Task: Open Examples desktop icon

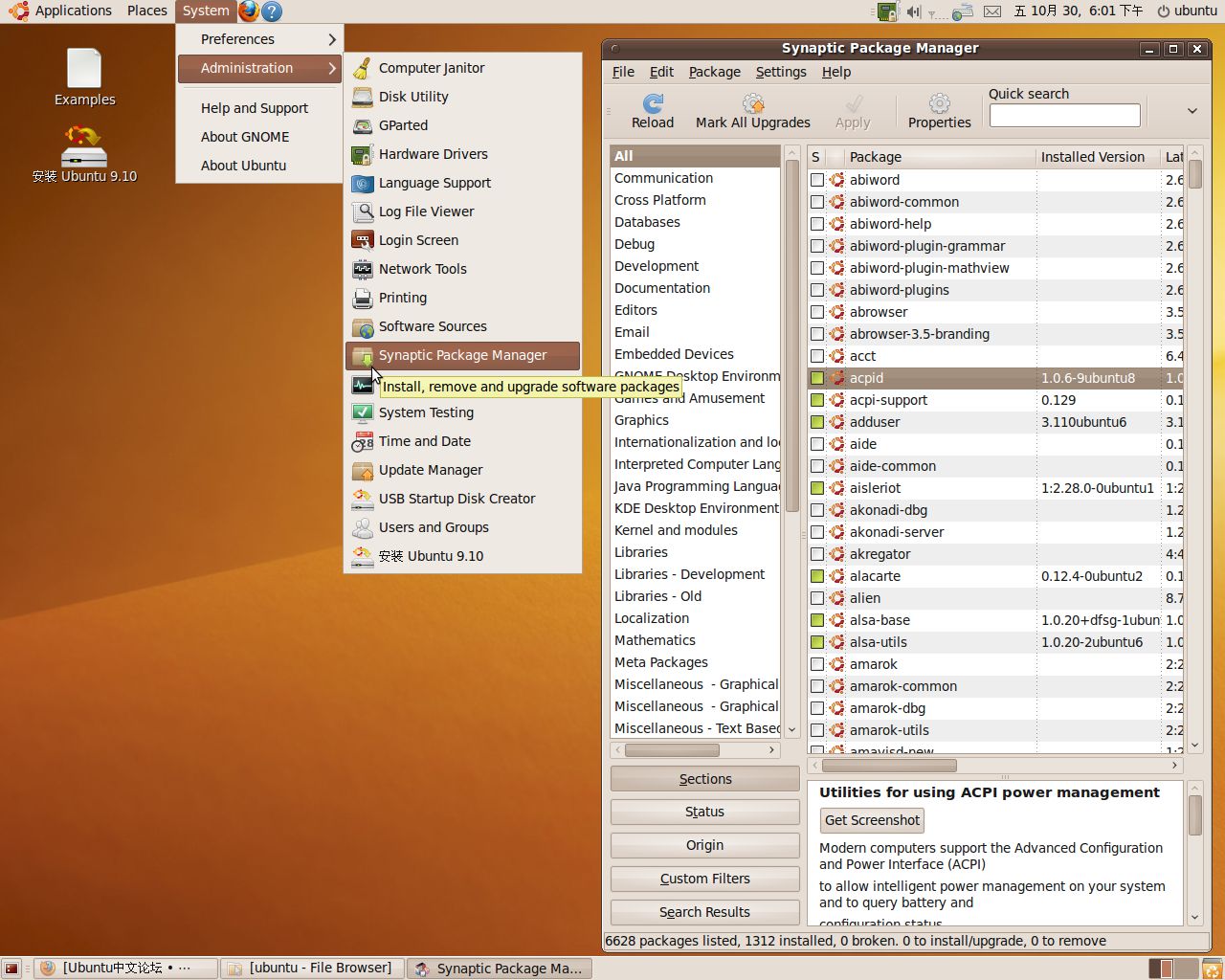Action: (x=84, y=78)
